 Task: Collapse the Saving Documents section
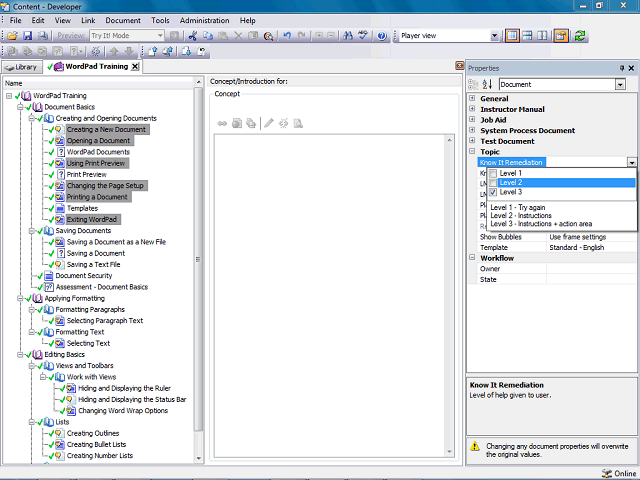pos(31,231)
